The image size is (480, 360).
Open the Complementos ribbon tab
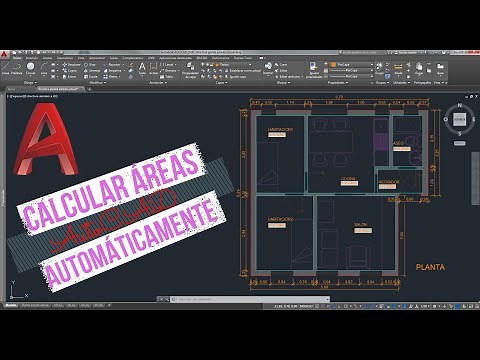[x=133, y=58]
